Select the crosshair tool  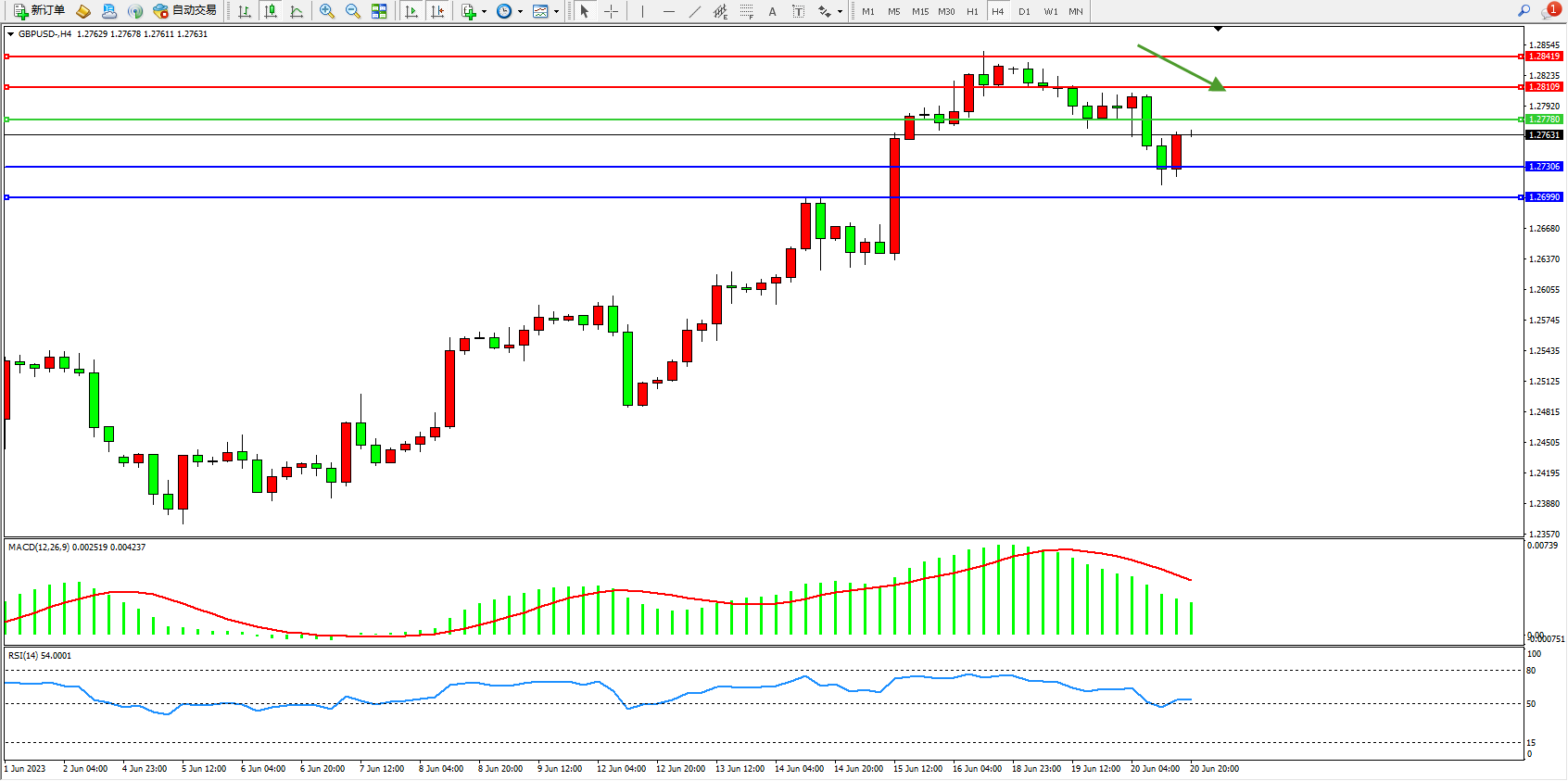pyautogui.click(x=612, y=11)
